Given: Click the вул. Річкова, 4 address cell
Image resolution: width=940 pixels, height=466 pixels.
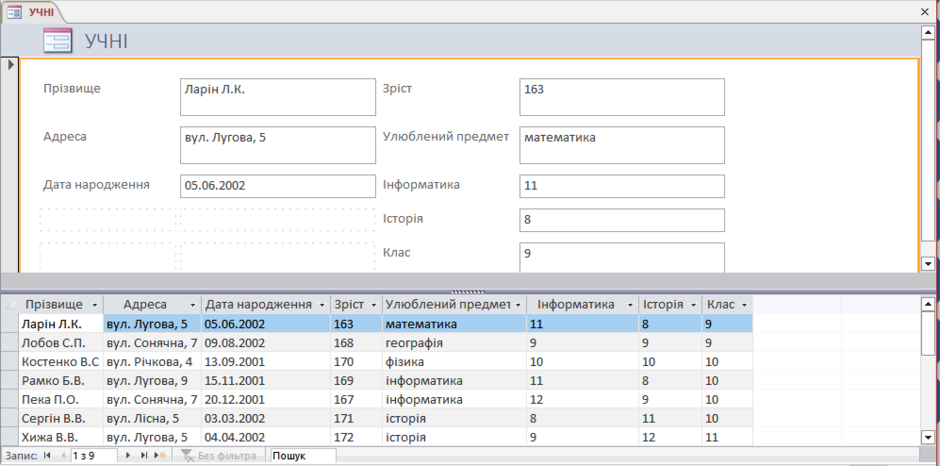Looking at the screenshot, I should pos(152,362).
